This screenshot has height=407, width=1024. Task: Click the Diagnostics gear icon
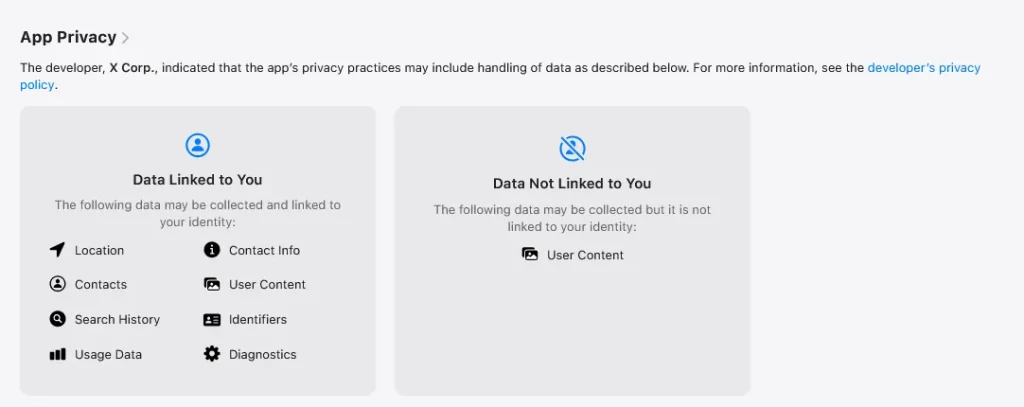point(211,354)
